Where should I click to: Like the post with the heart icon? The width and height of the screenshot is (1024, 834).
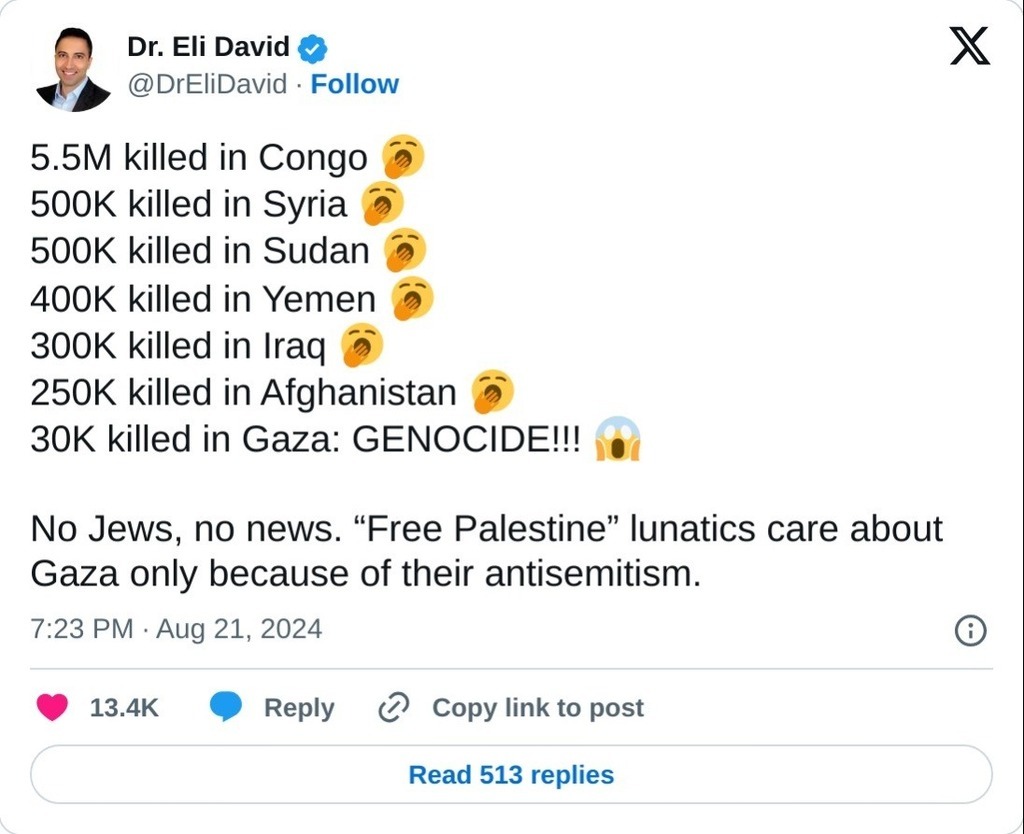point(52,708)
